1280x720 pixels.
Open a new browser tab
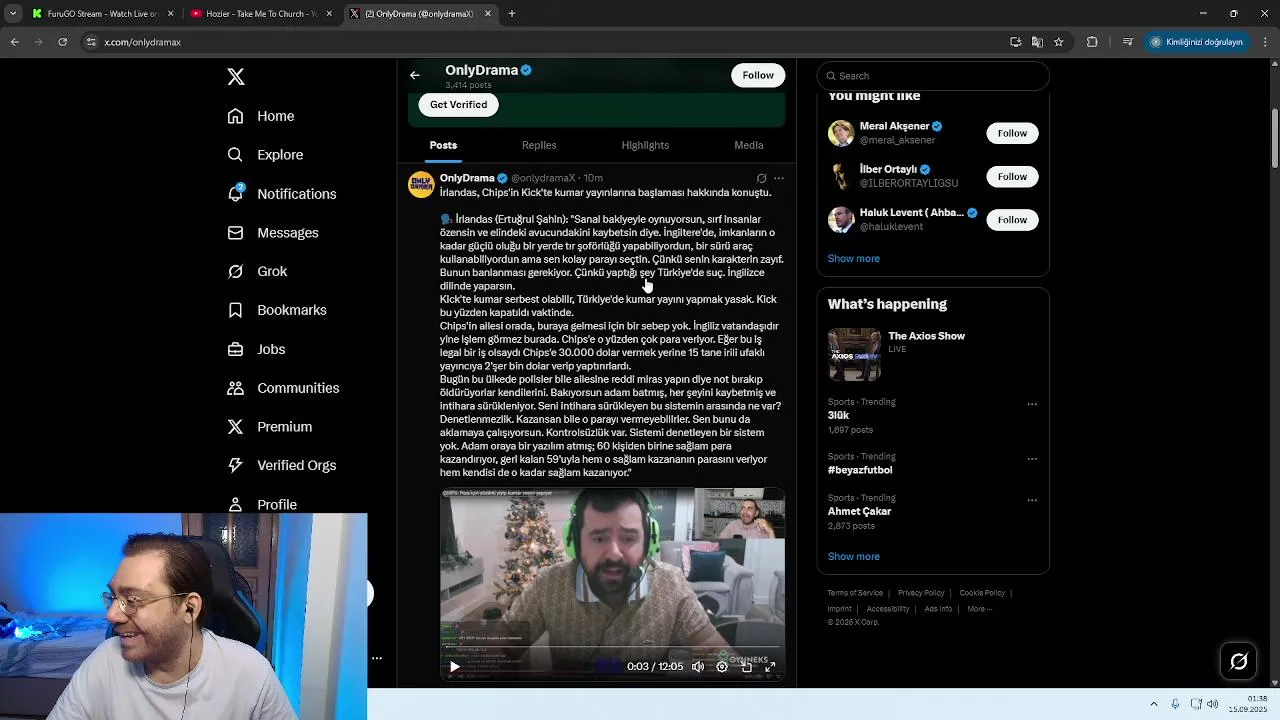click(x=512, y=14)
